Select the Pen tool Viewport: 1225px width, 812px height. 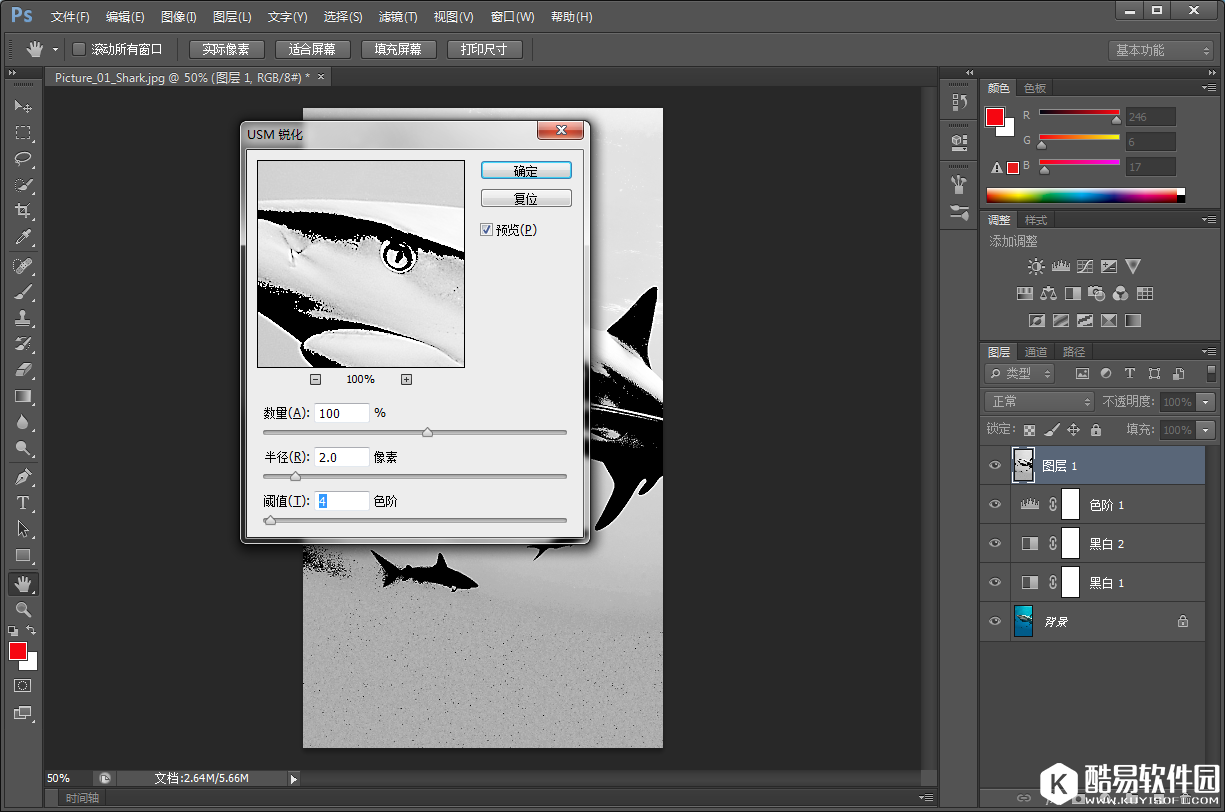click(22, 476)
